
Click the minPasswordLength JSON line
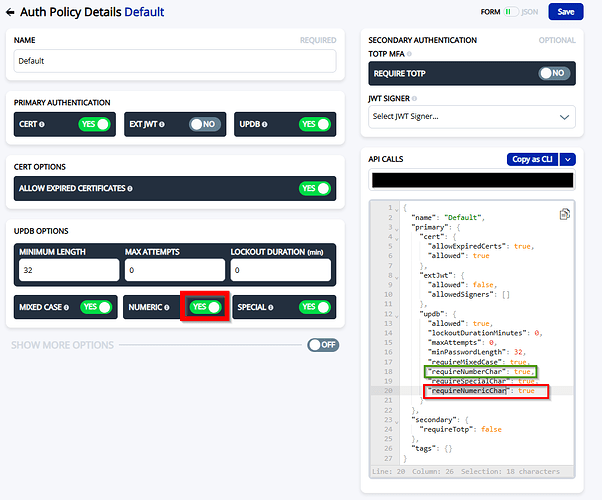(x=476, y=352)
